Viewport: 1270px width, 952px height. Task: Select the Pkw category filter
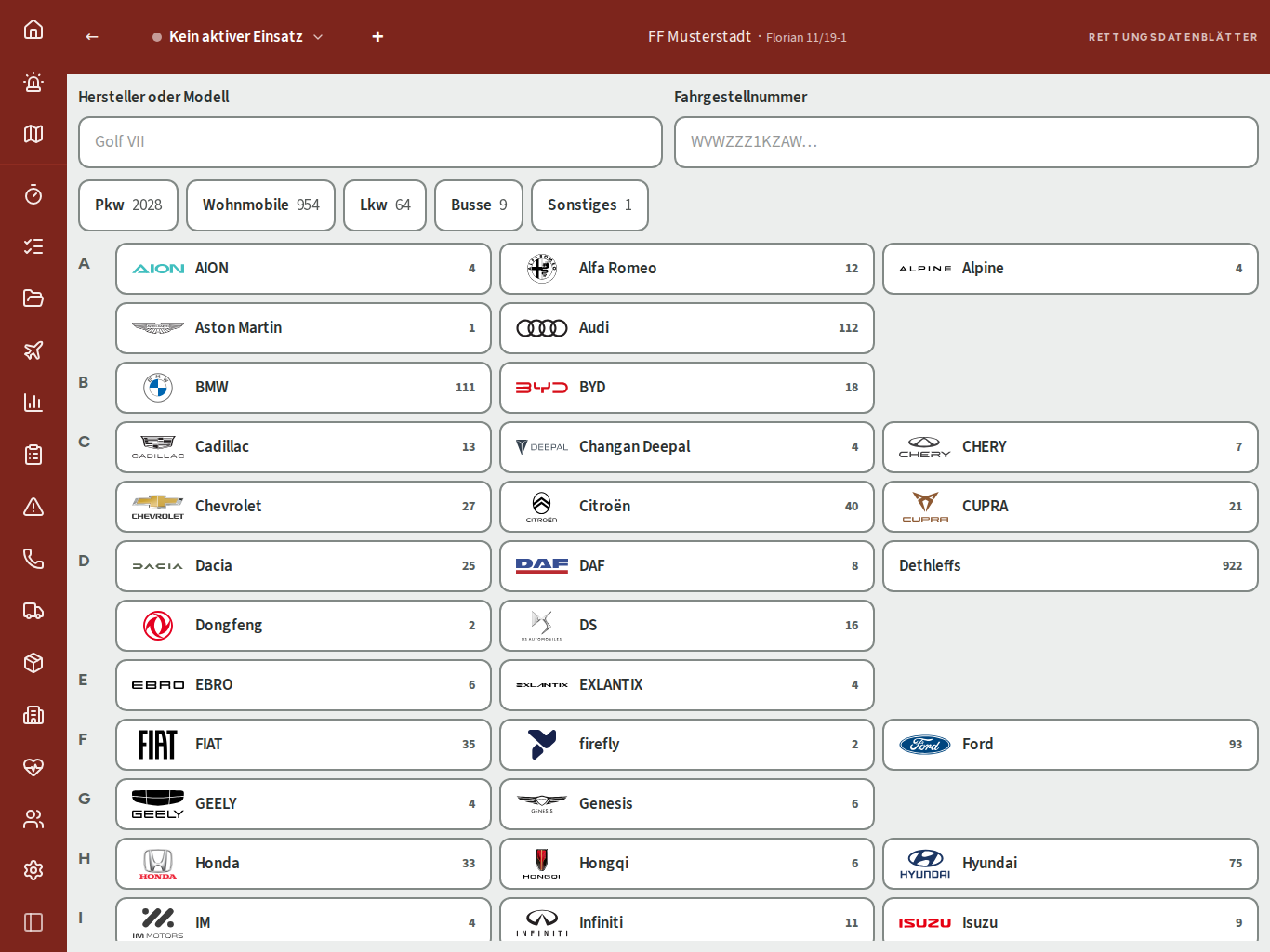128,205
